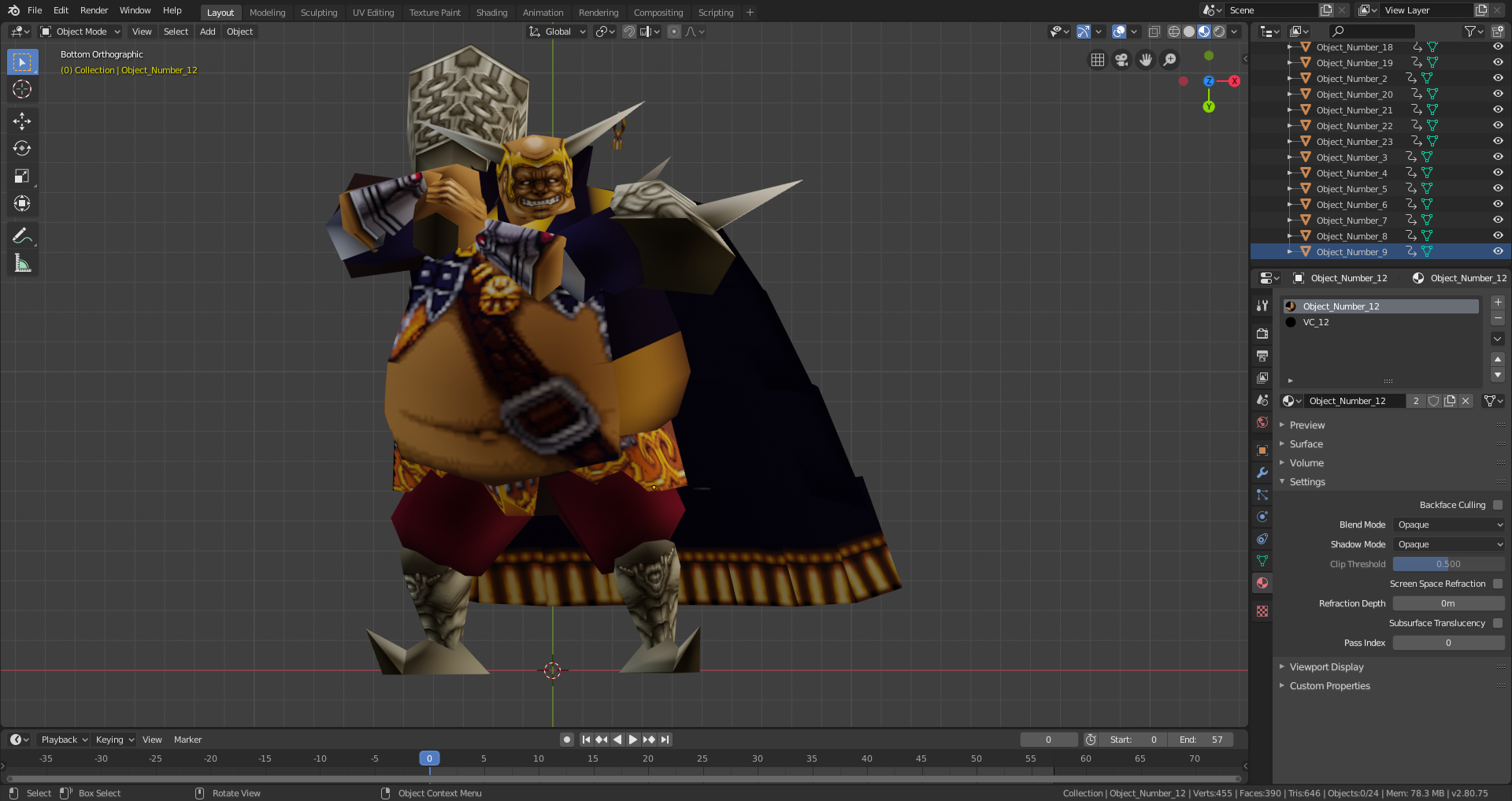Screen dimensions: 1512x801
Task: Enable Screen Space Refraction checkbox
Action: [1498, 584]
